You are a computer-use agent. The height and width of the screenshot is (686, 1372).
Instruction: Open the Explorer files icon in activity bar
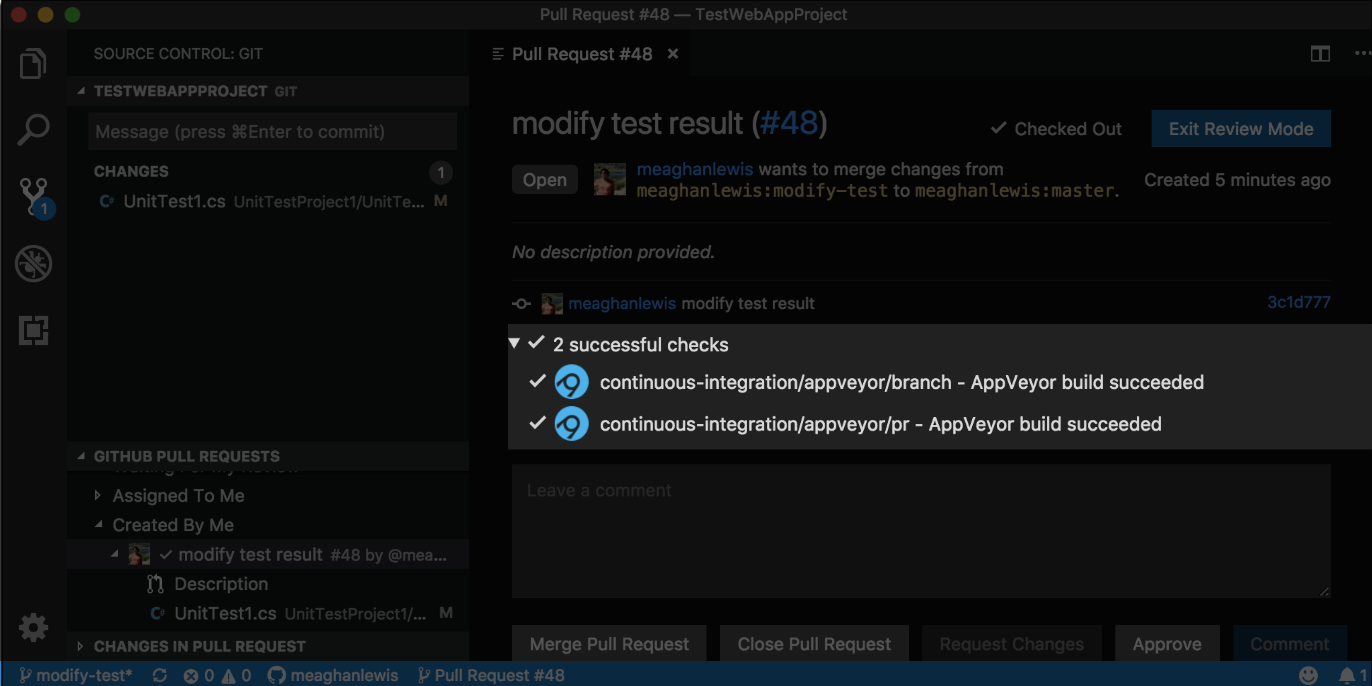coord(33,64)
